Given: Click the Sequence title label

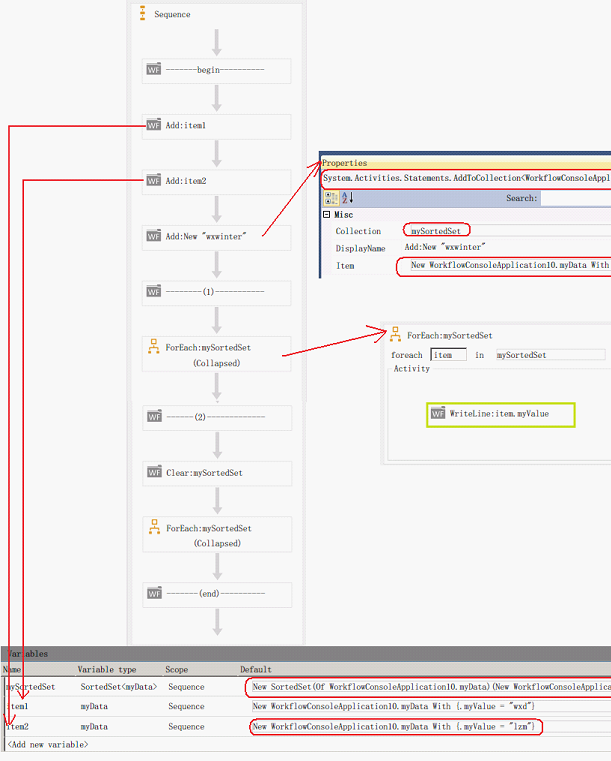Looking at the screenshot, I should click(x=172, y=14).
